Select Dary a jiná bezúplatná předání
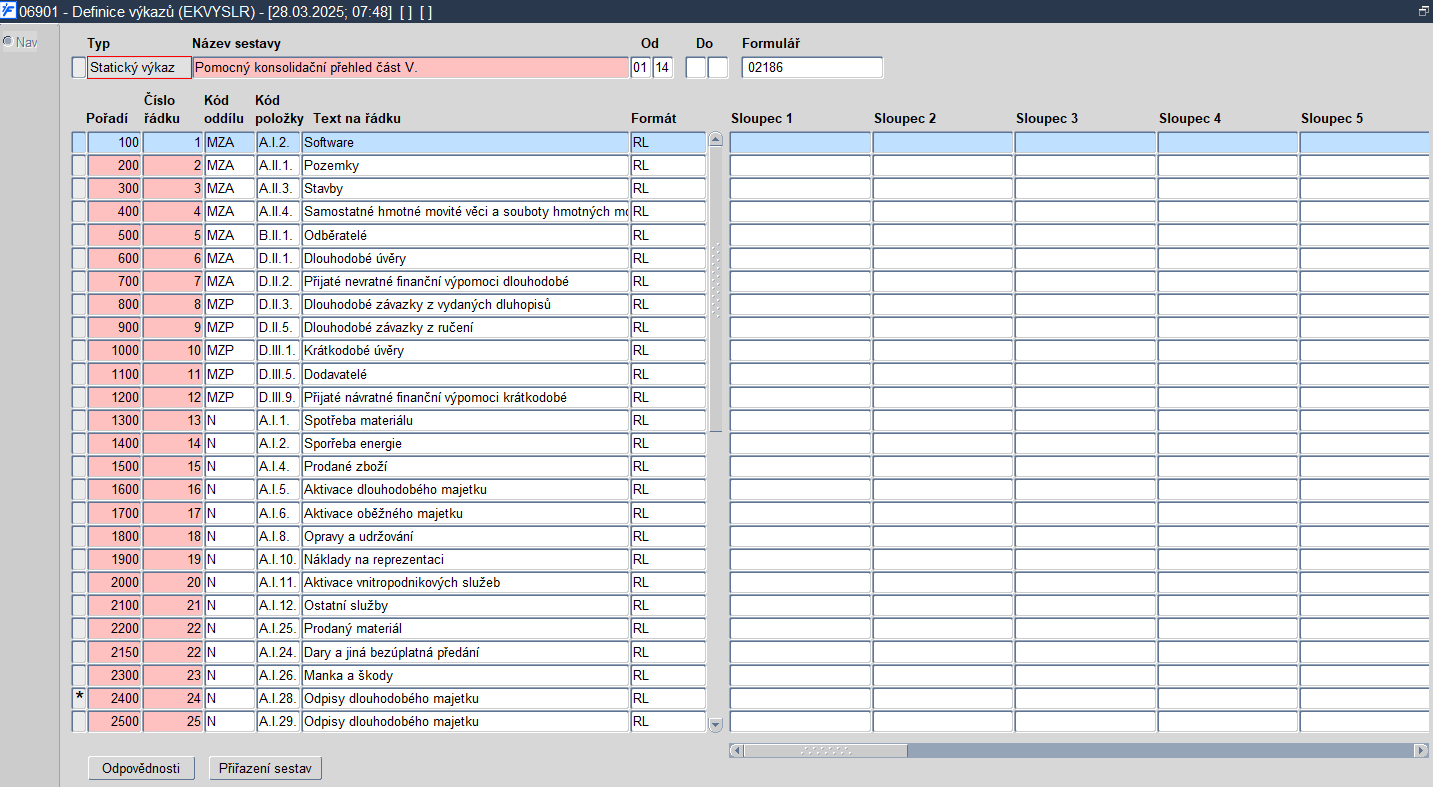 click(x=466, y=652)
